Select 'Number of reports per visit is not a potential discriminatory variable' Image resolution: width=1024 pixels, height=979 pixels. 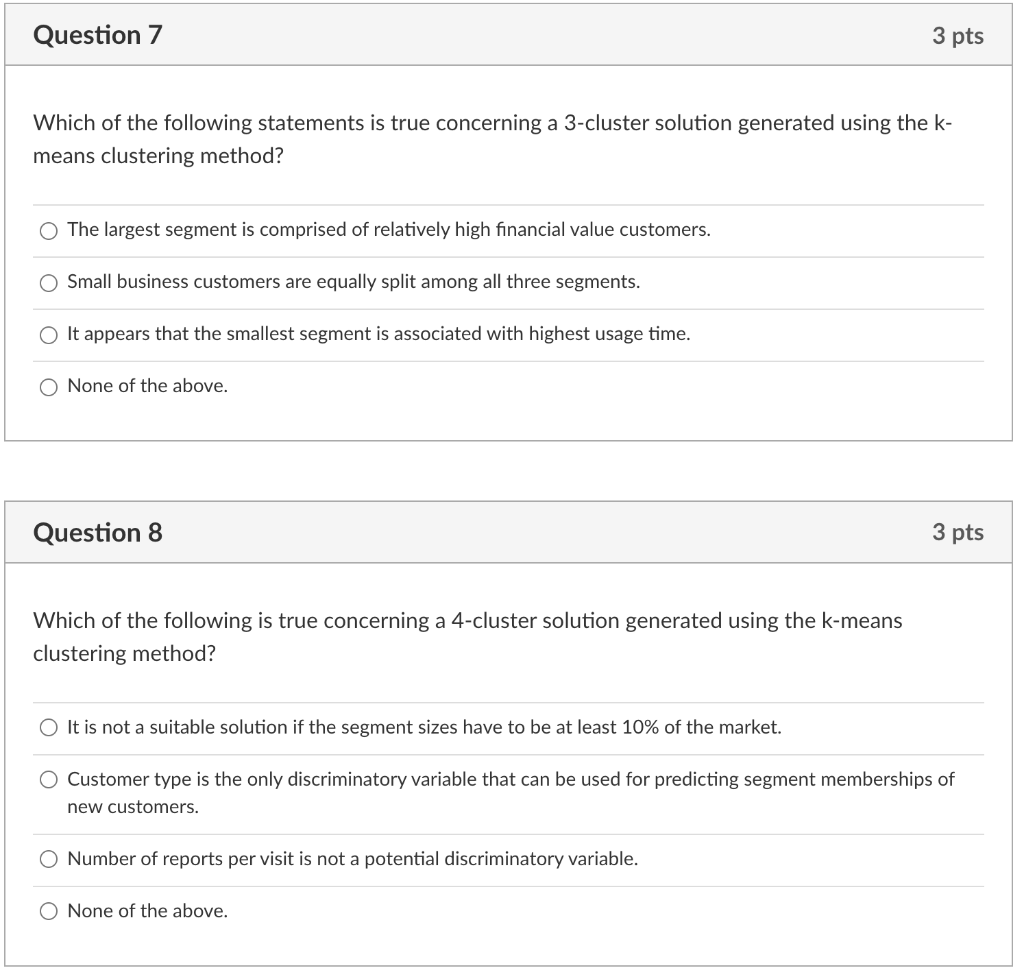(x=48, y=859)
